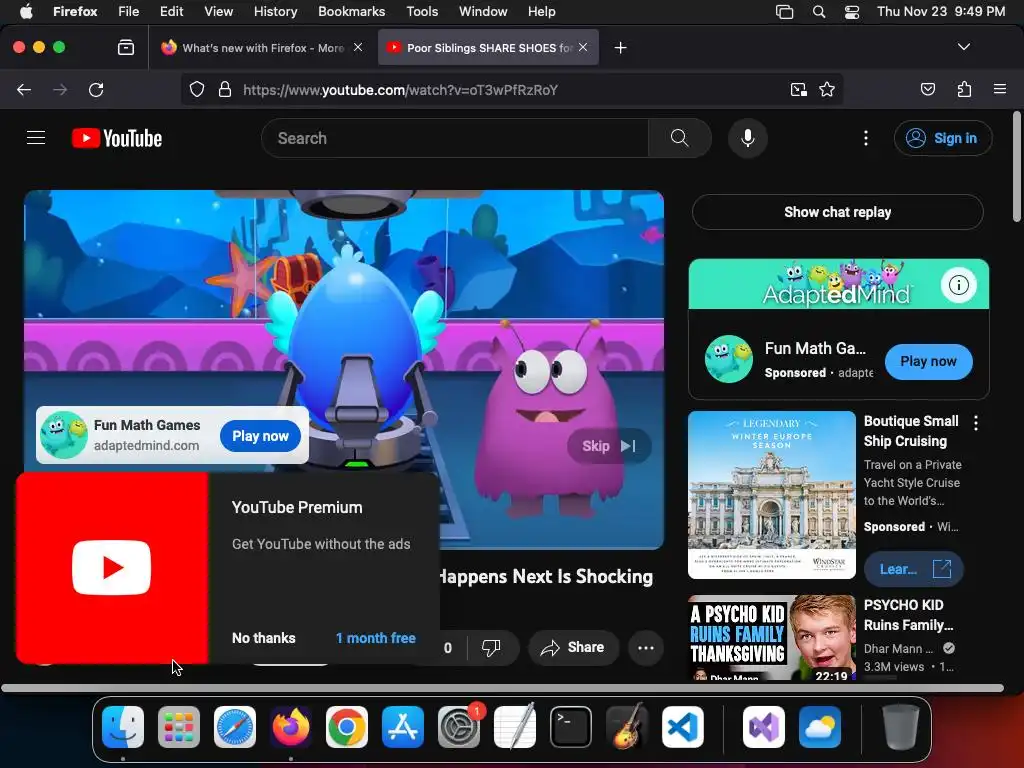Open Firefox extensions puzzle icon

tap(964, 89)
